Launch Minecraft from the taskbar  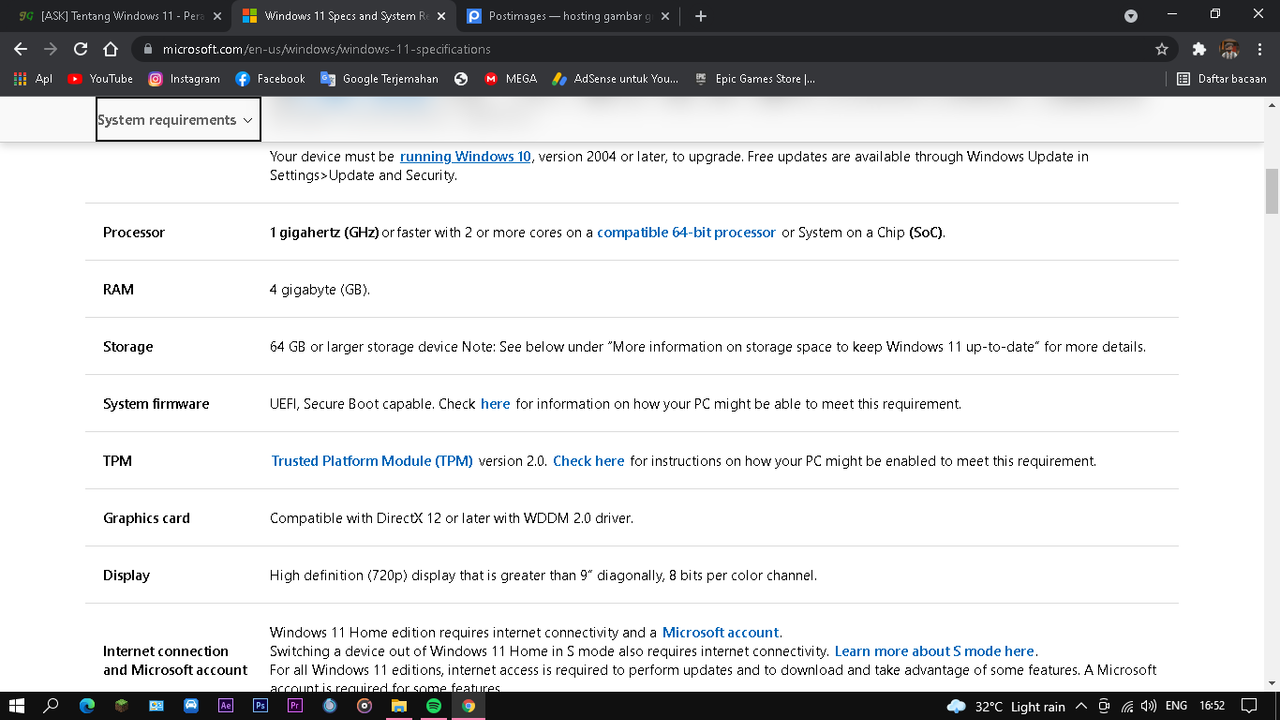point(121,706)
